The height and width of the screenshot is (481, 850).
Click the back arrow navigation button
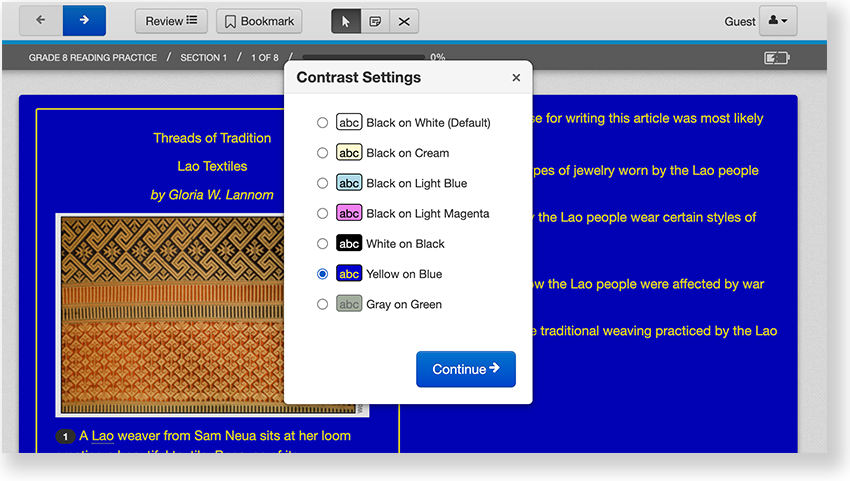pos(41,21)
